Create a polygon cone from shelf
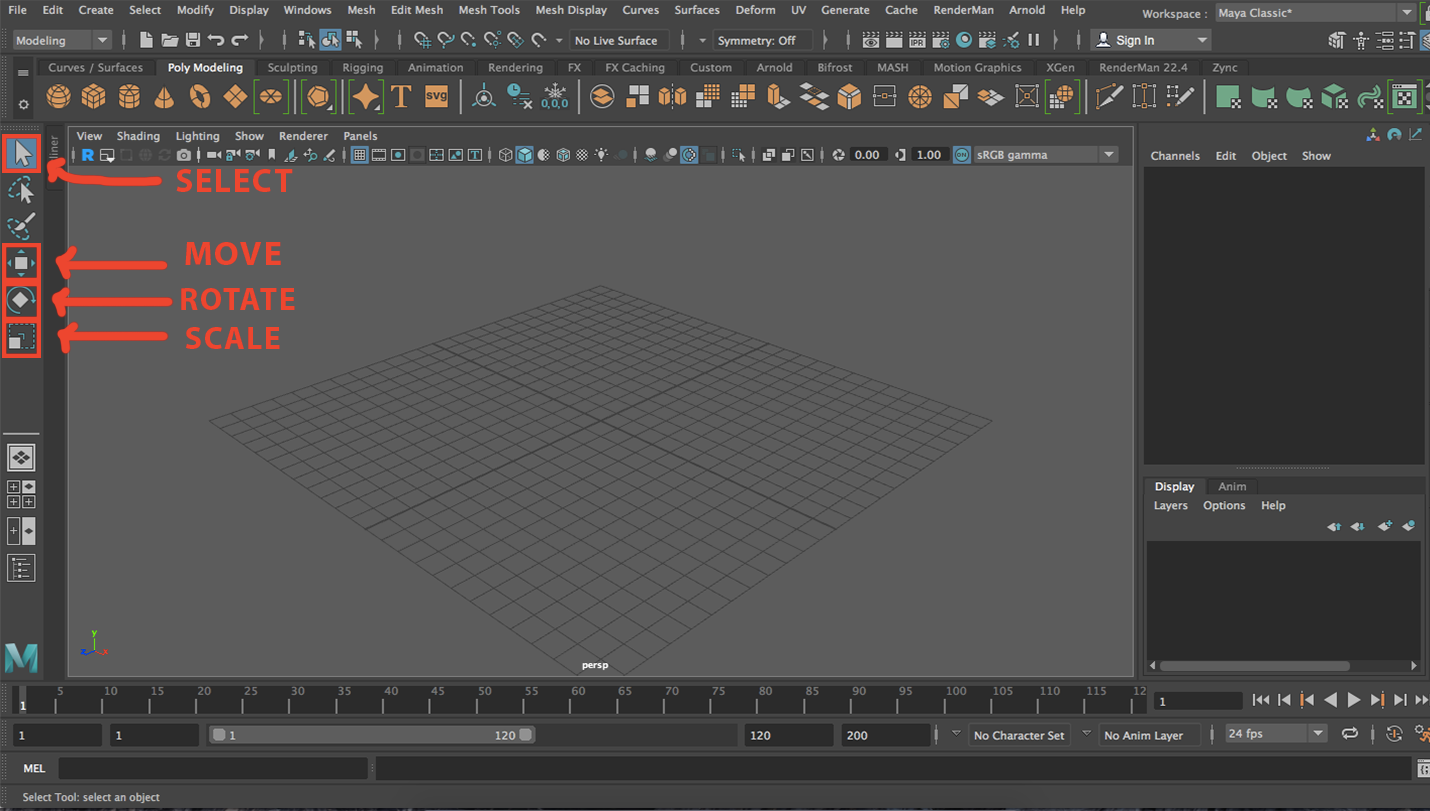Viewport: 1430px width, 811px height. coord(164,97)
